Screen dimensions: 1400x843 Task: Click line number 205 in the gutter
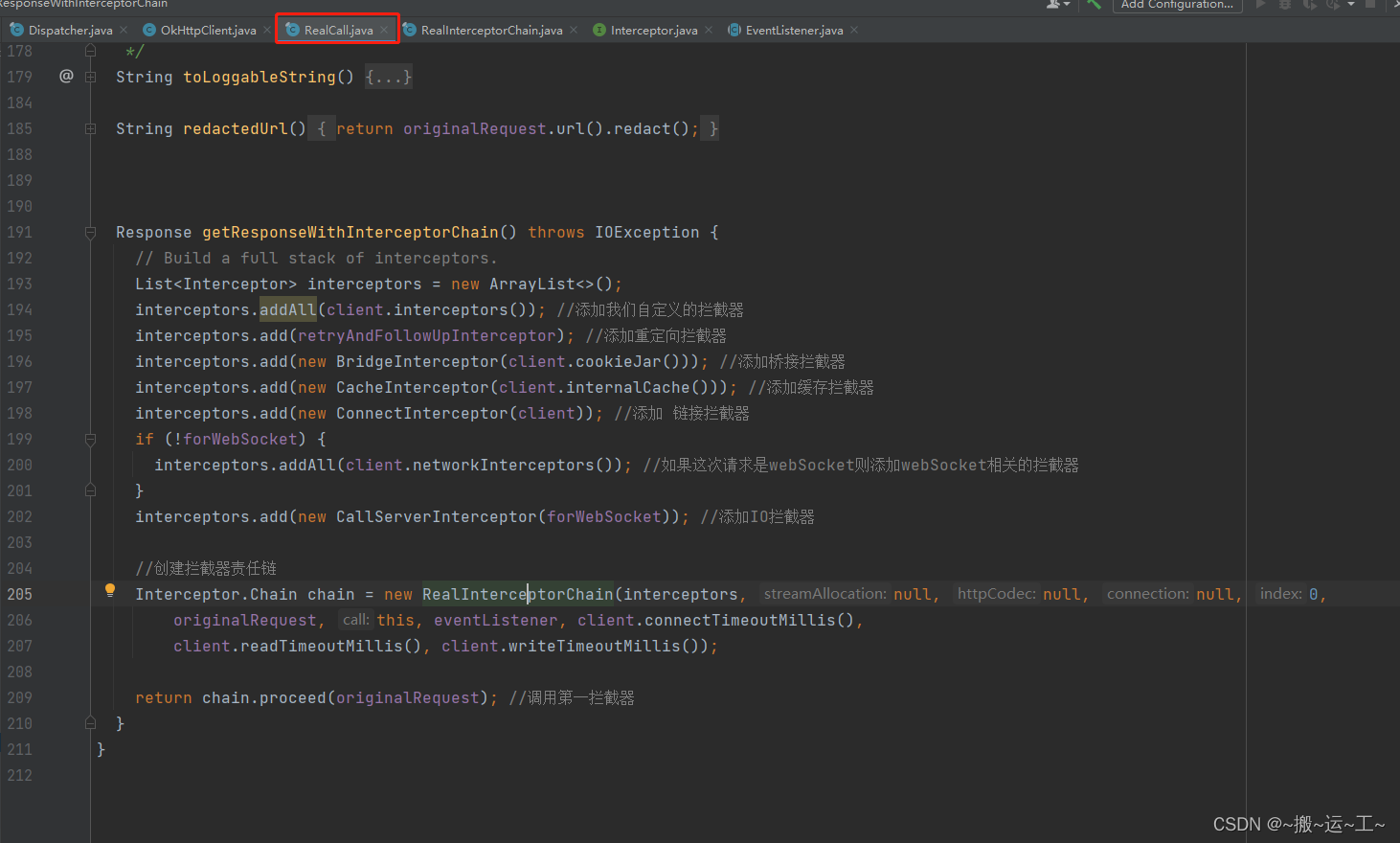click(x=19, y=594)
